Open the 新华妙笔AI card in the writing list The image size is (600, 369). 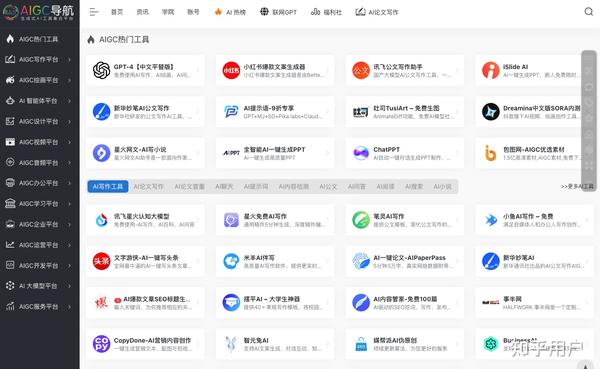(534, 261)
